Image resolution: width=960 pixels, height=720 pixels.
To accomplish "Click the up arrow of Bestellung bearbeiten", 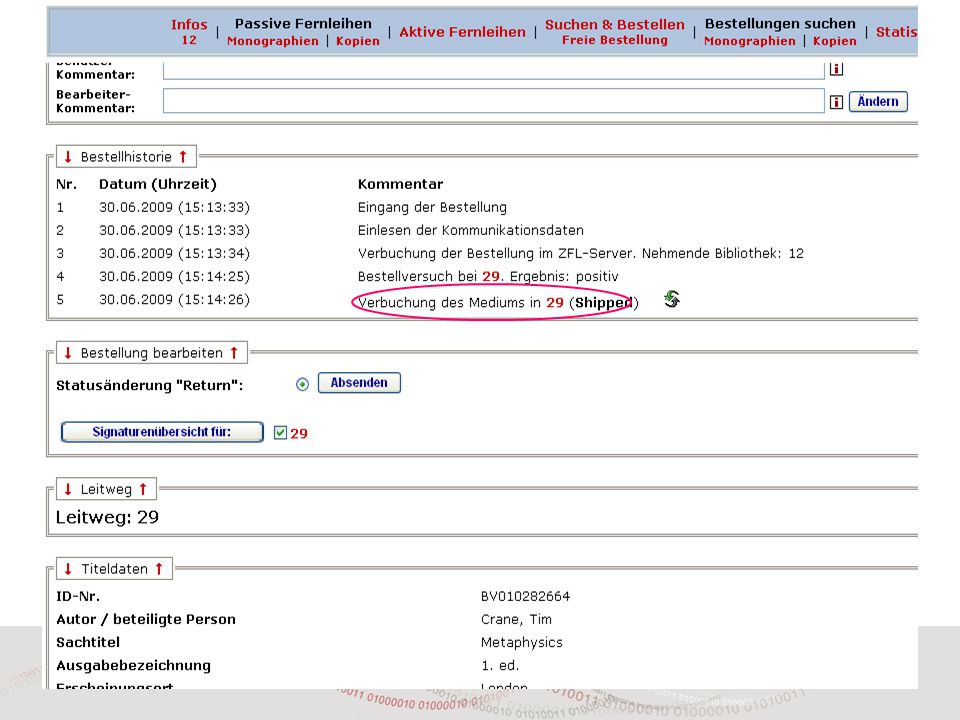I will click(233, 353).
